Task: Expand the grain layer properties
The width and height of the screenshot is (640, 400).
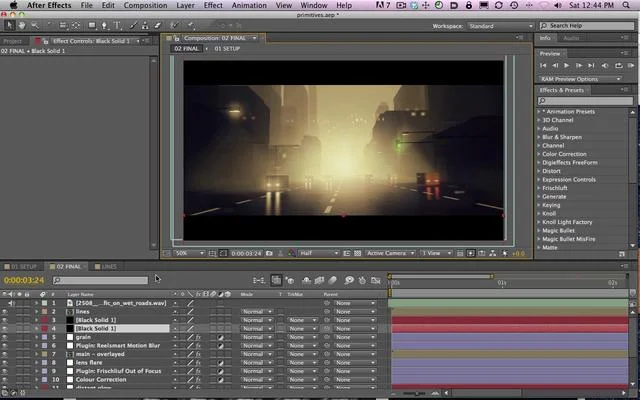Action: click(x=36, y=337)
